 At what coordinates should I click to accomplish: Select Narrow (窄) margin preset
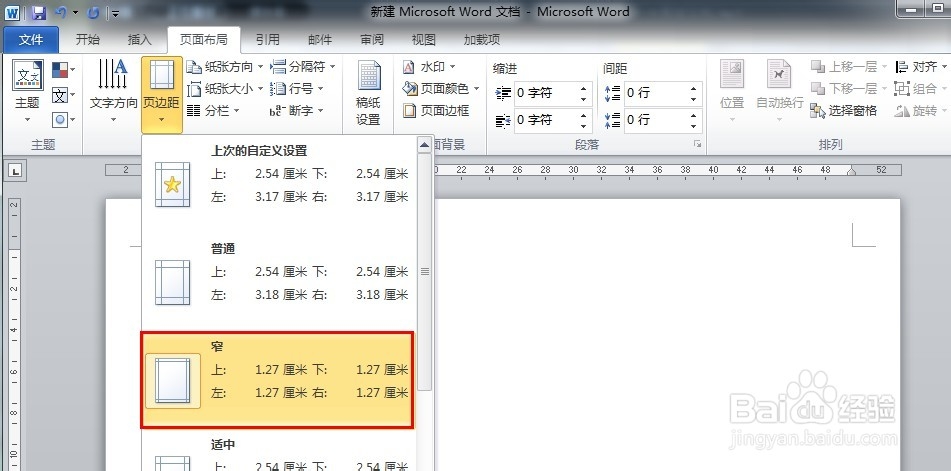277,380
